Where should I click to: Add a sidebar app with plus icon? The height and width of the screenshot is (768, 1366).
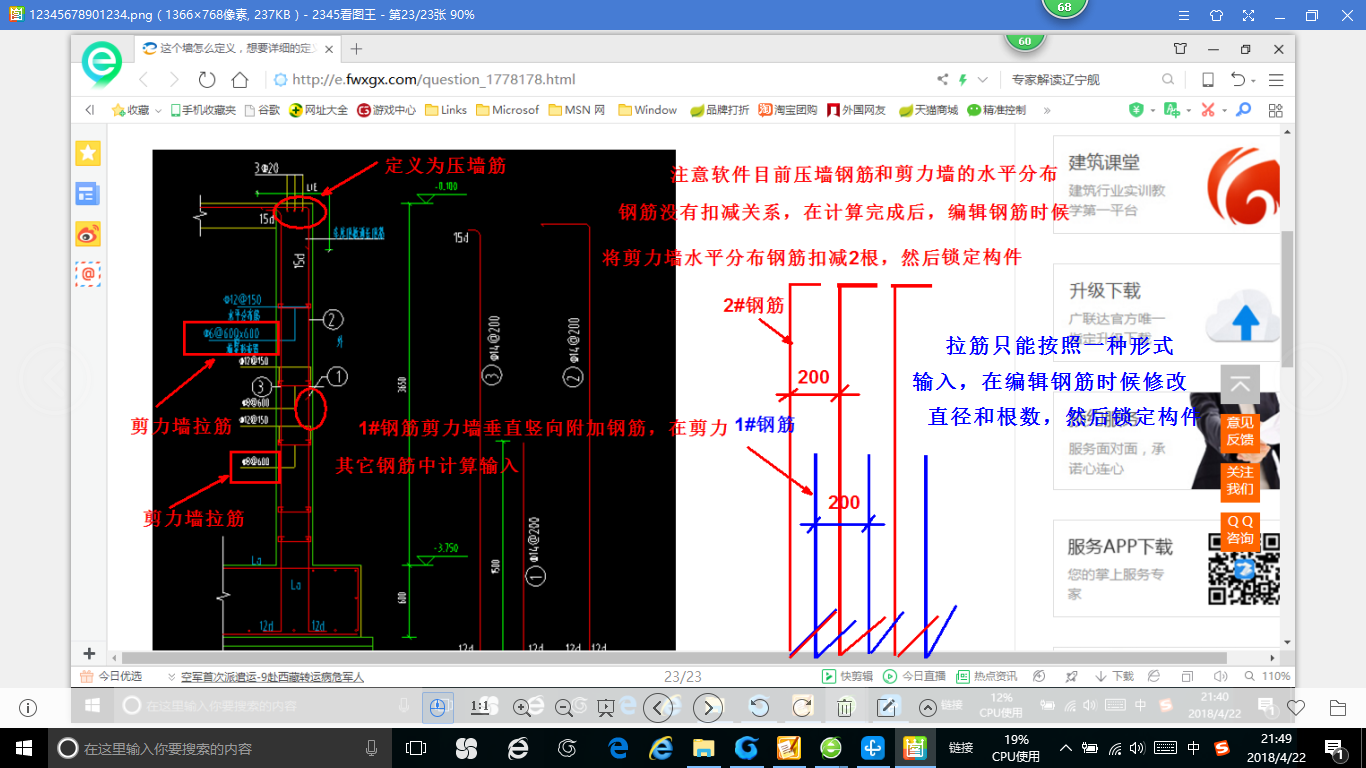88,653
